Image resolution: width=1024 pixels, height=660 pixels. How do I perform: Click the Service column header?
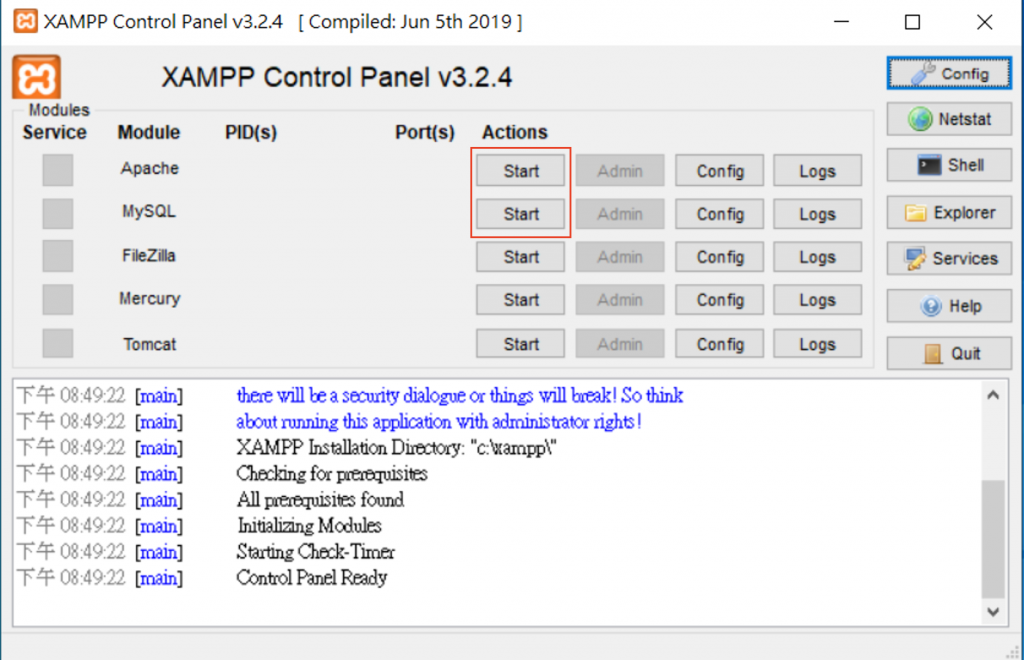pyautogui.click(x=55, y=133)
